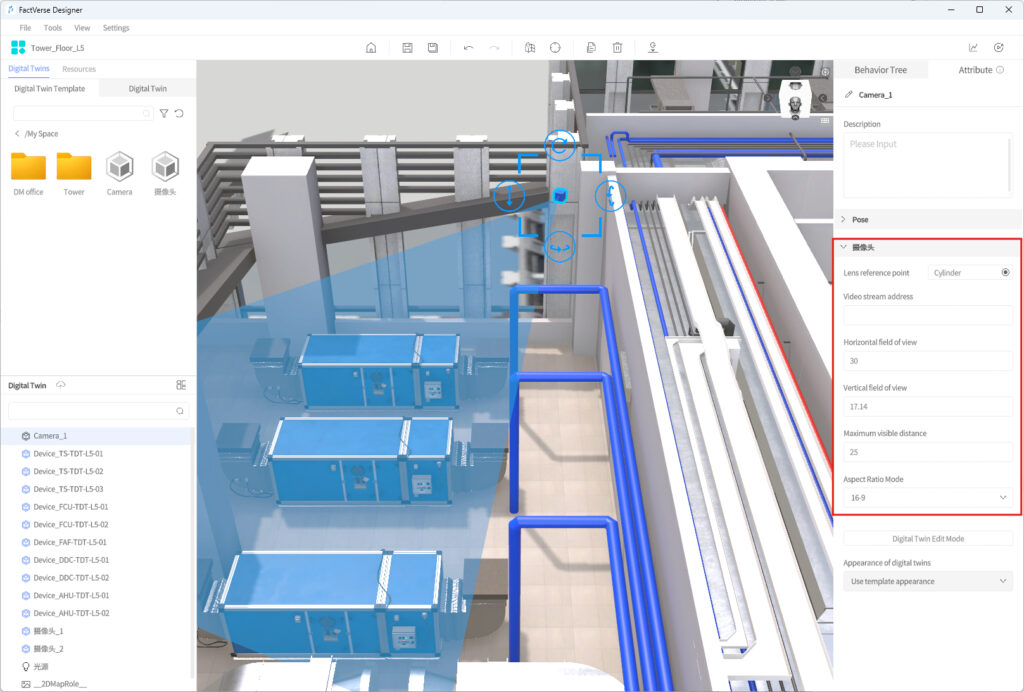
Task: Click the horizontal move gizmo below the camera
Action: (560, 247)
